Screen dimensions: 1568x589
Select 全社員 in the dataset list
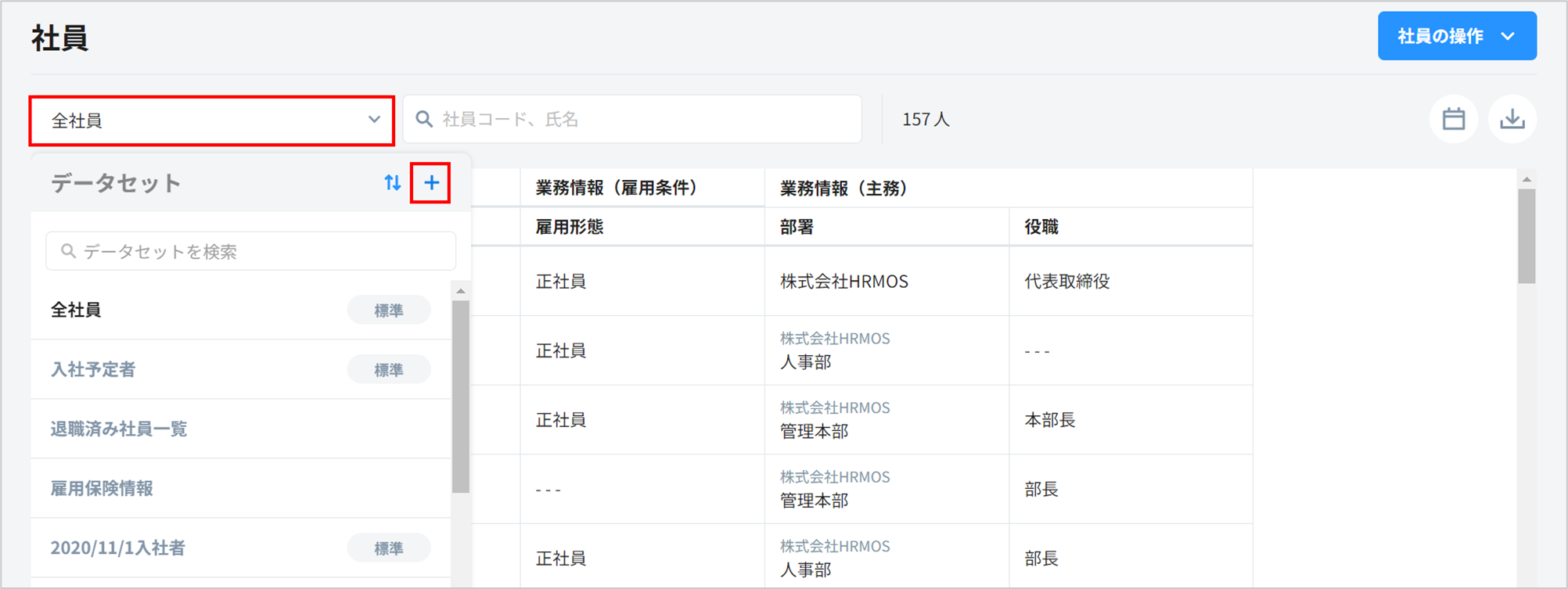(x=77, y=310)
